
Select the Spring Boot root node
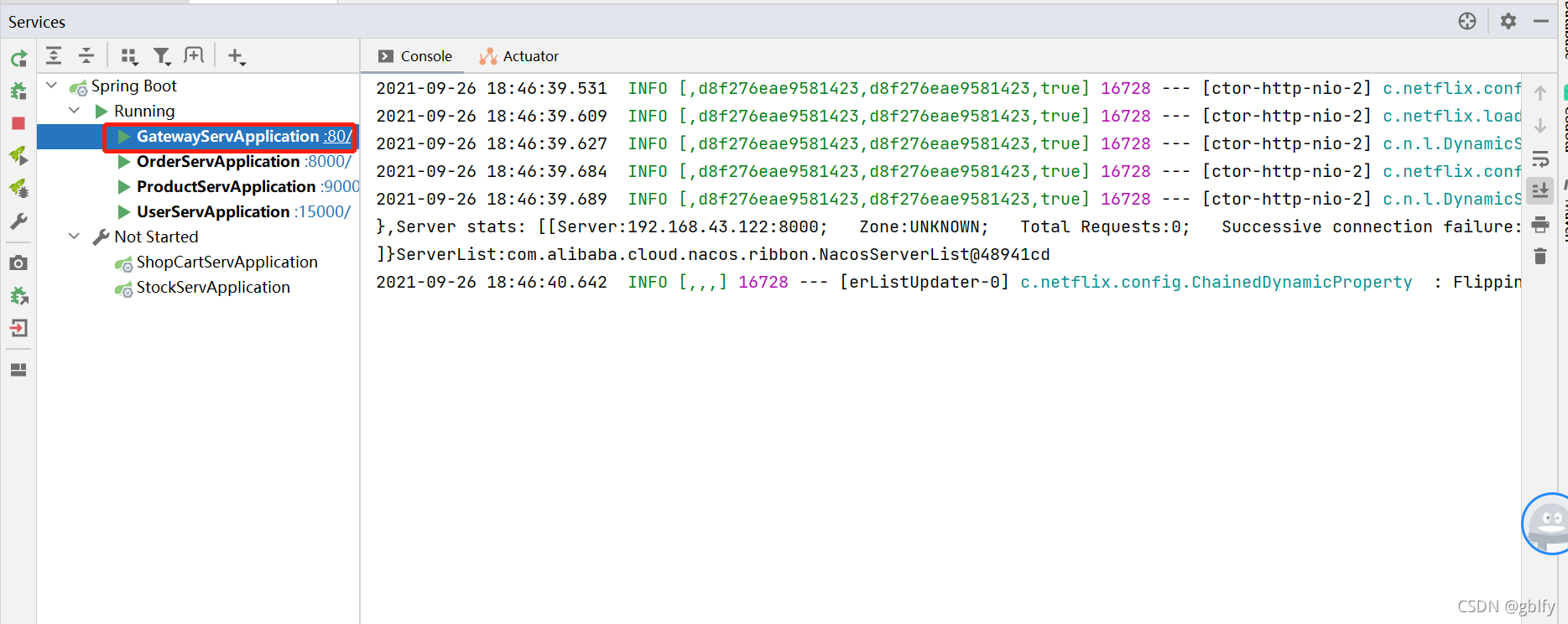coord(134,86)
